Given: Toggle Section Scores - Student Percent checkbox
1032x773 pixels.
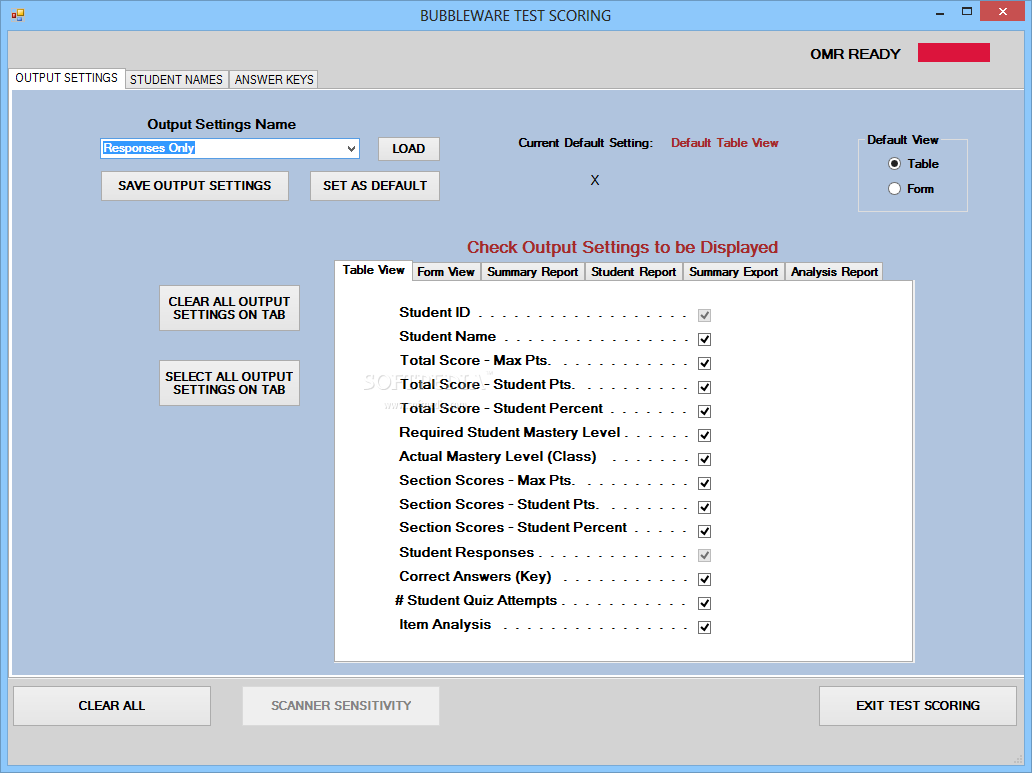Looking at the screenshot, I should 704,531.
